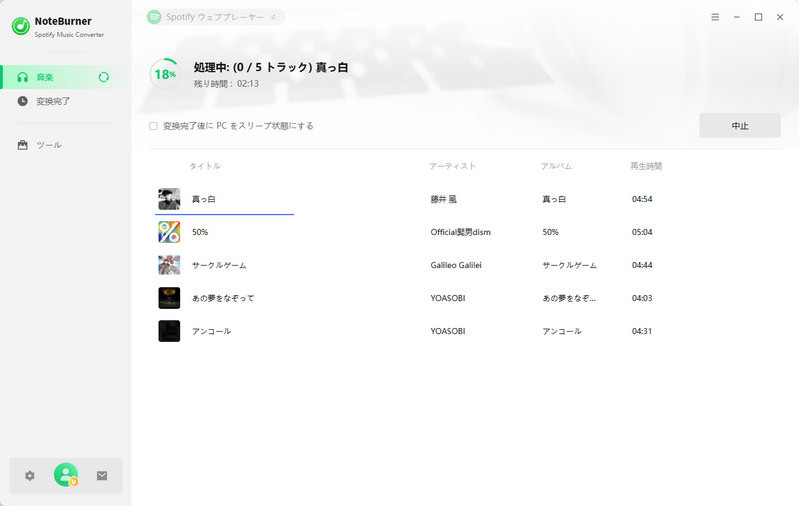Screen dimensions: 799x506
Task: Click the アルバム column header
Action: [x=556, y=166]
